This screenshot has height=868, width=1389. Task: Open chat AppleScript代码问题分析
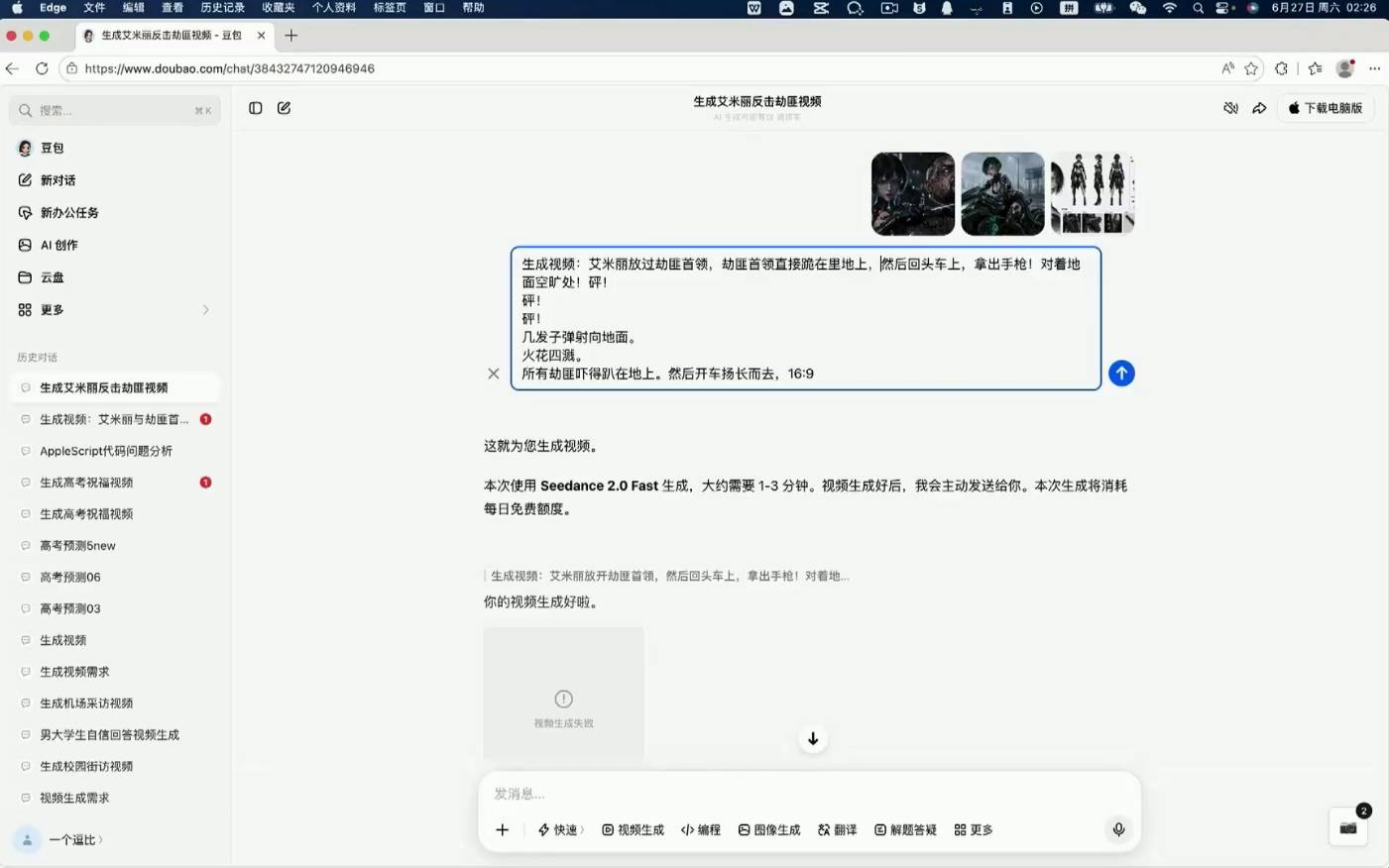pyautogui.click(x=114, y=451)
